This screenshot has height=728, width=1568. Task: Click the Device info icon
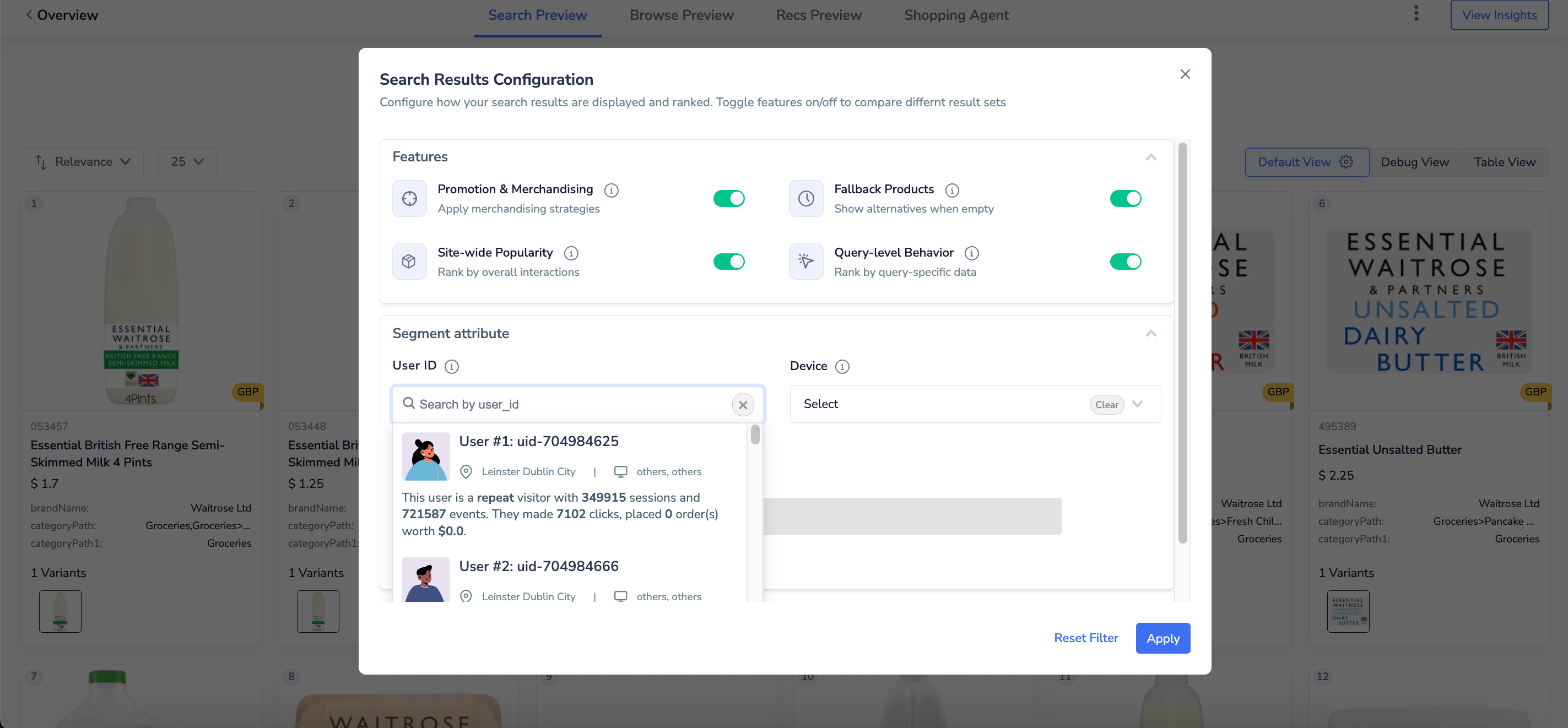(x=842, y=366)
